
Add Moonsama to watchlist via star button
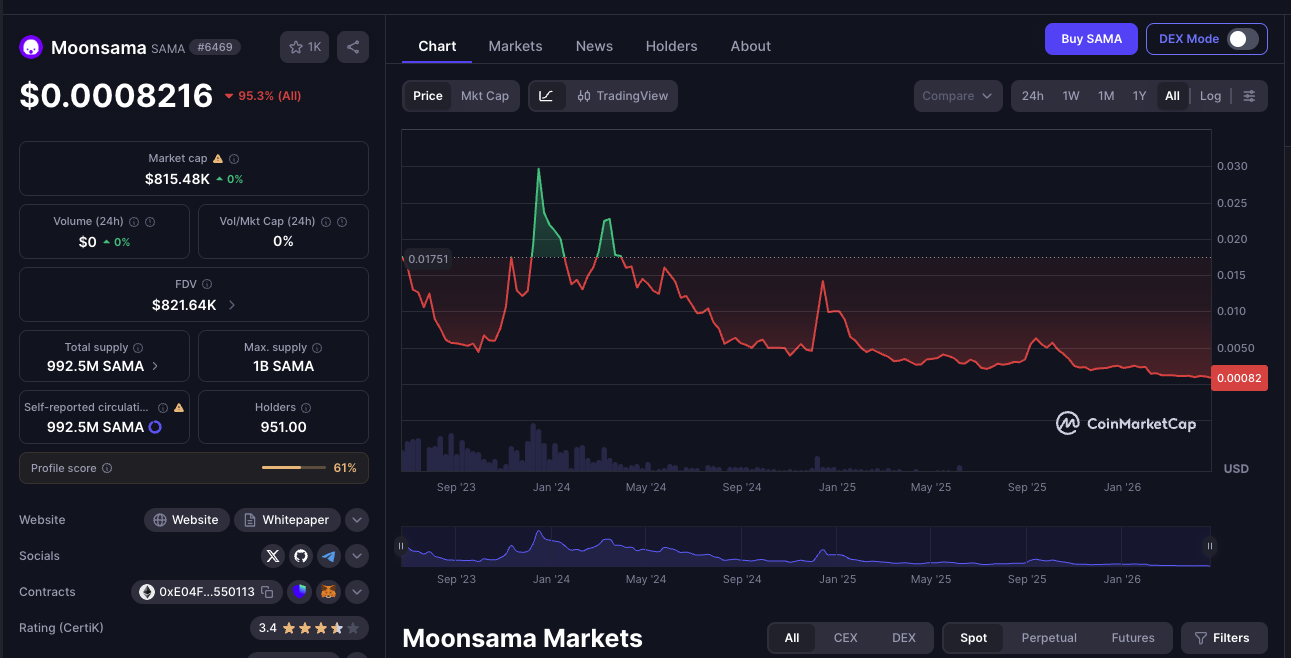(304, 47)
